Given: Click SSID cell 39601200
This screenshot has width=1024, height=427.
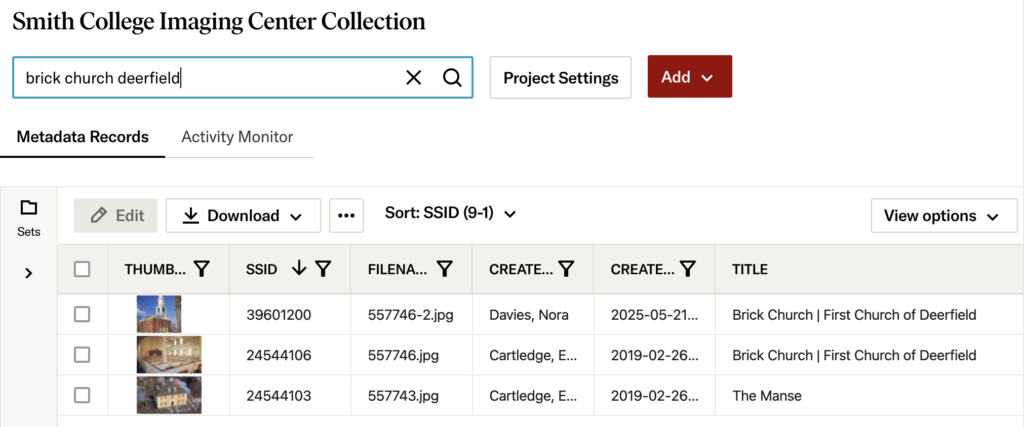Looking at the screenshot, I should click(x=279, y=315).
